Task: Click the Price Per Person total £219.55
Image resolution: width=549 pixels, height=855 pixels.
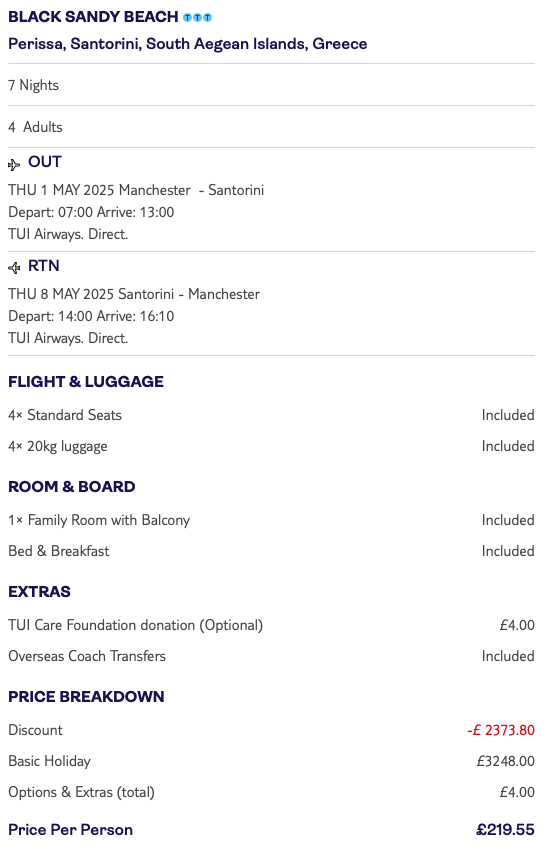Action: pyautogui.click(x=505, y=830)
